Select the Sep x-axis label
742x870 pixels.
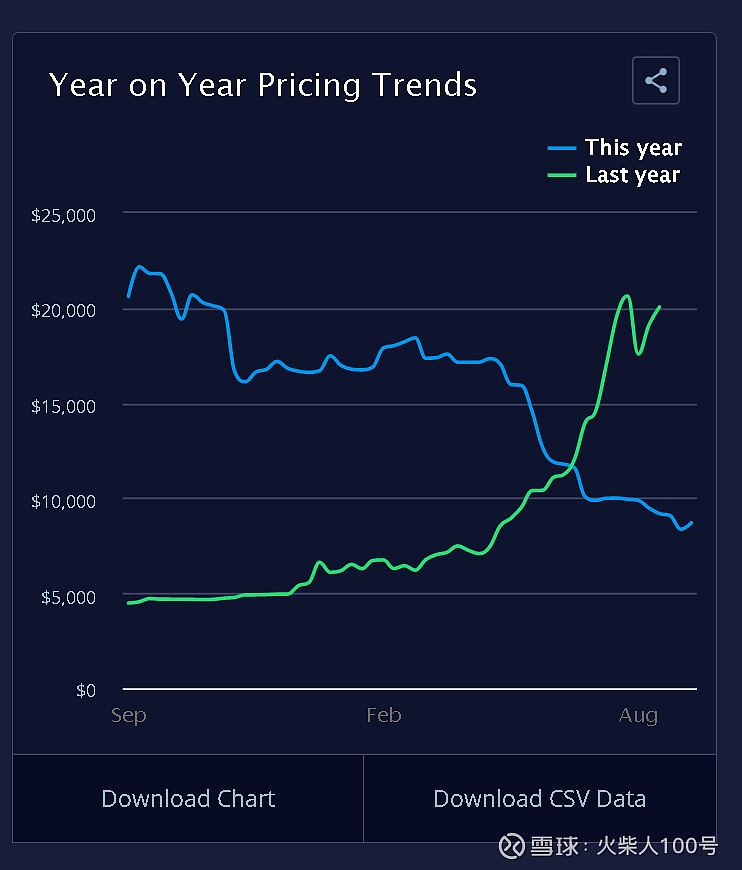[x=129, y=715]
